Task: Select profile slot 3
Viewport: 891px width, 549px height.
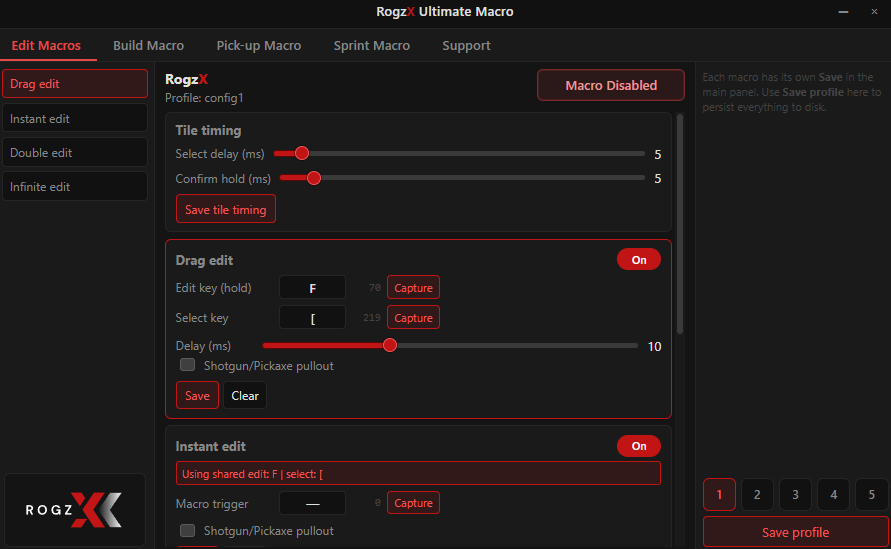Action: [796, 494]
